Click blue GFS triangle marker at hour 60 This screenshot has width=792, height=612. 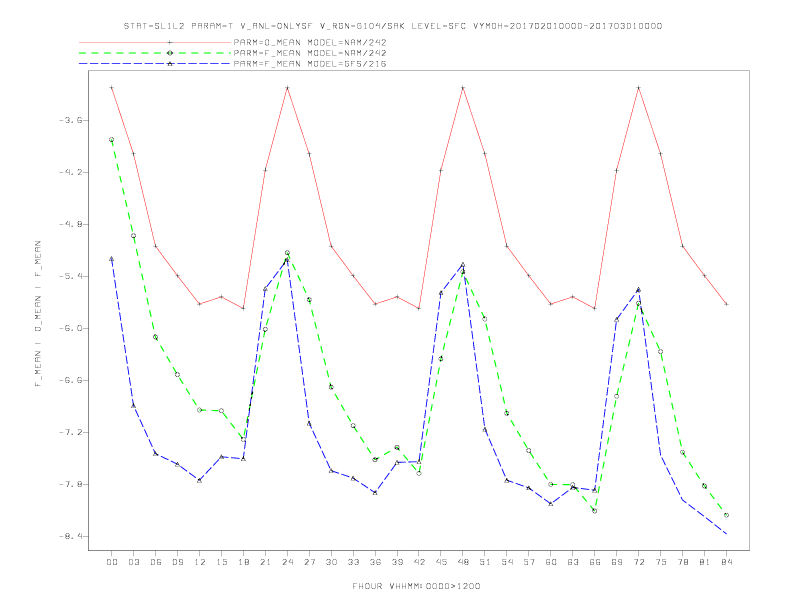point(551,503)
